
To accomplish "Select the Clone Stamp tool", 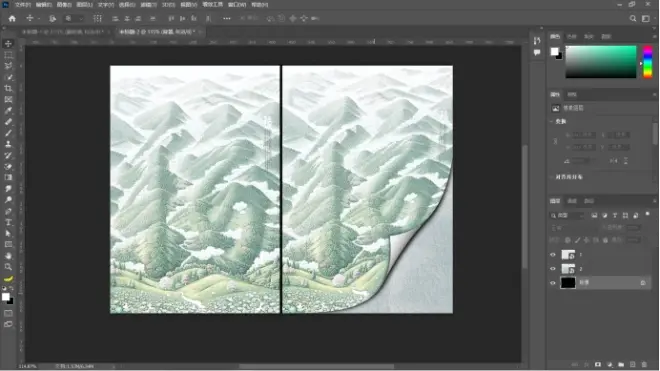I will click(8, 144).
